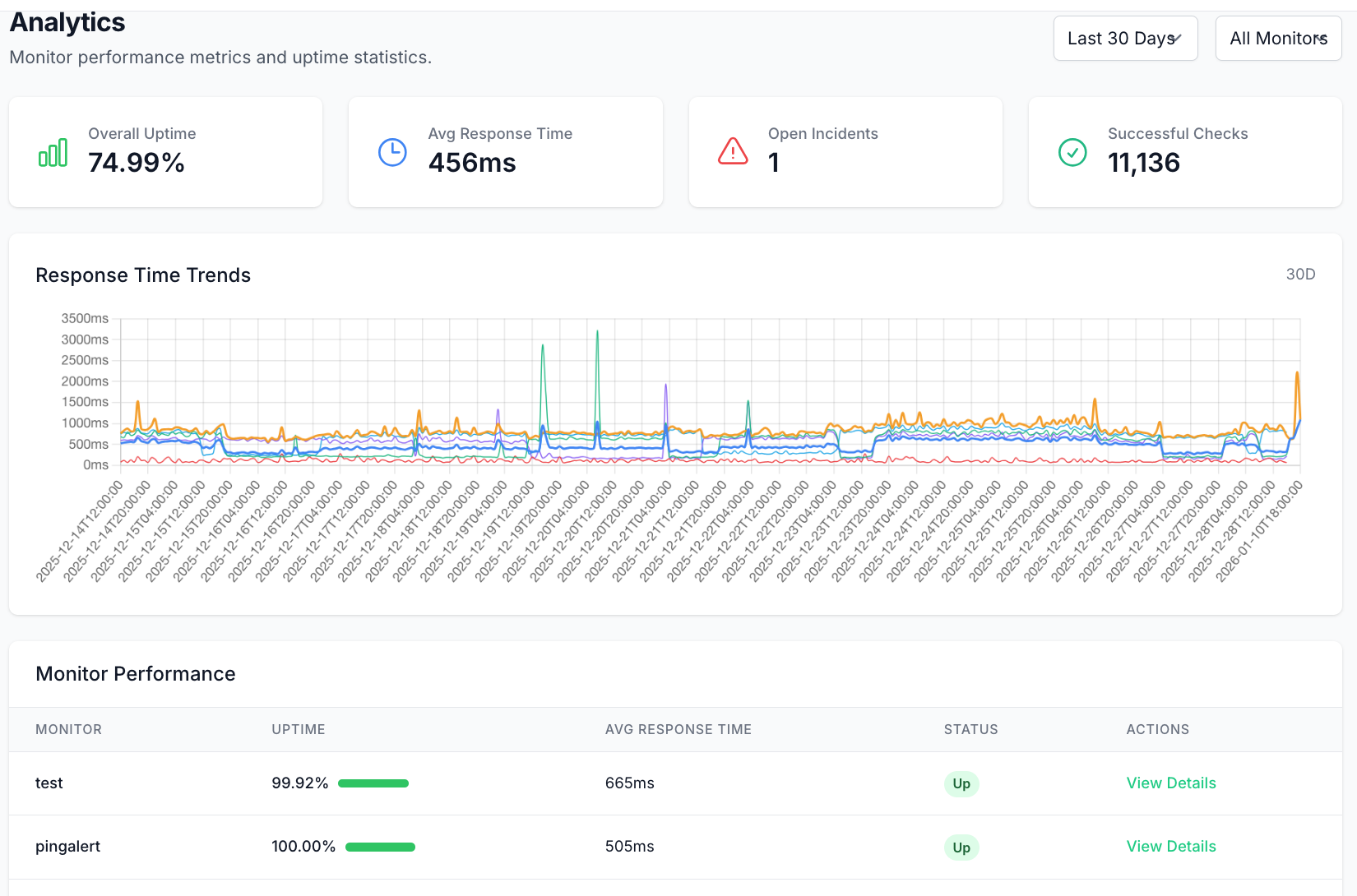Click the Successful Checks green checkmark icon

coord(1072,152)
